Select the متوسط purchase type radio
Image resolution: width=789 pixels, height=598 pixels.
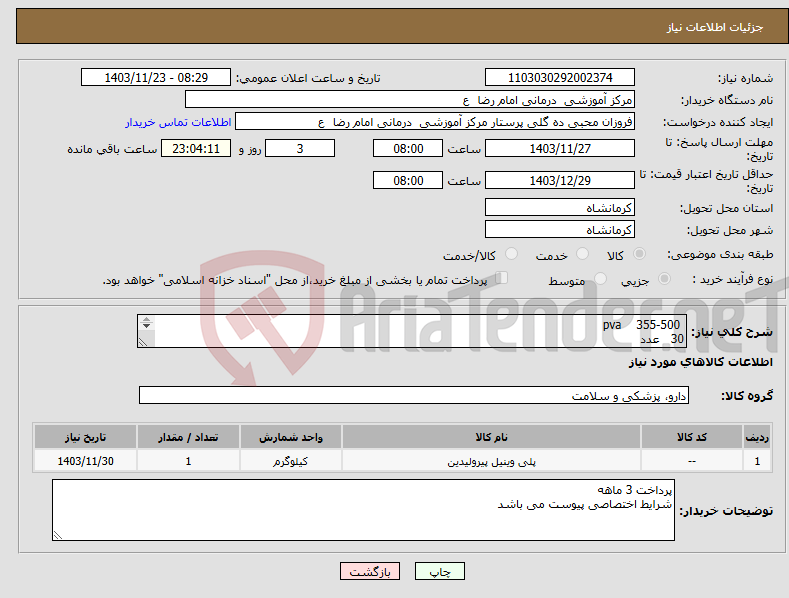pos(600,278)
